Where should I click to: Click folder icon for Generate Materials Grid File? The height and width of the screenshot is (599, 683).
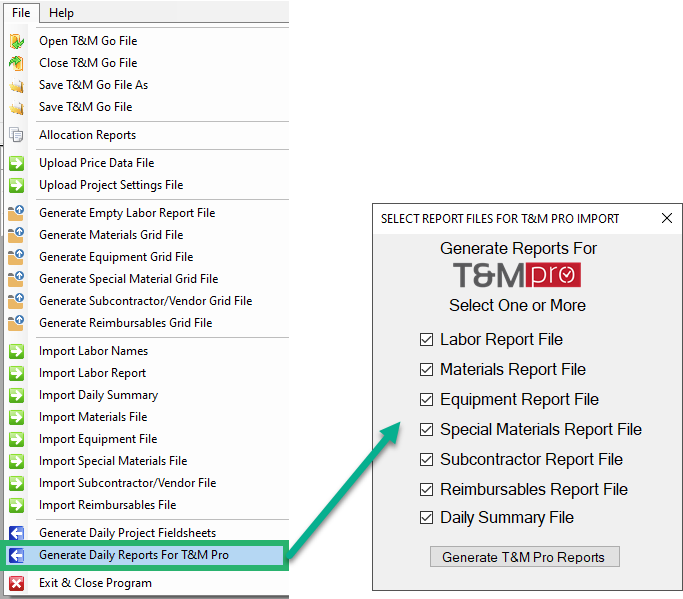tap(17, 235)
